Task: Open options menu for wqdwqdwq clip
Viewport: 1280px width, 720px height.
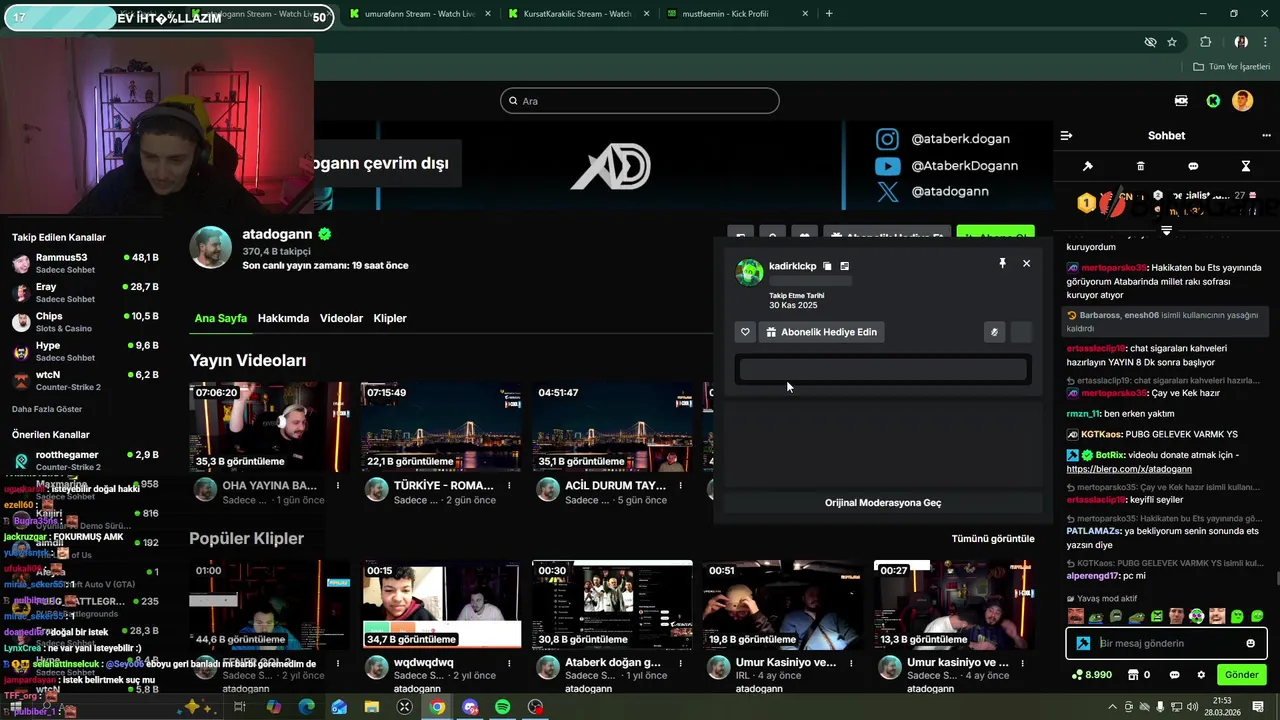Action: [x=509, y=663]
